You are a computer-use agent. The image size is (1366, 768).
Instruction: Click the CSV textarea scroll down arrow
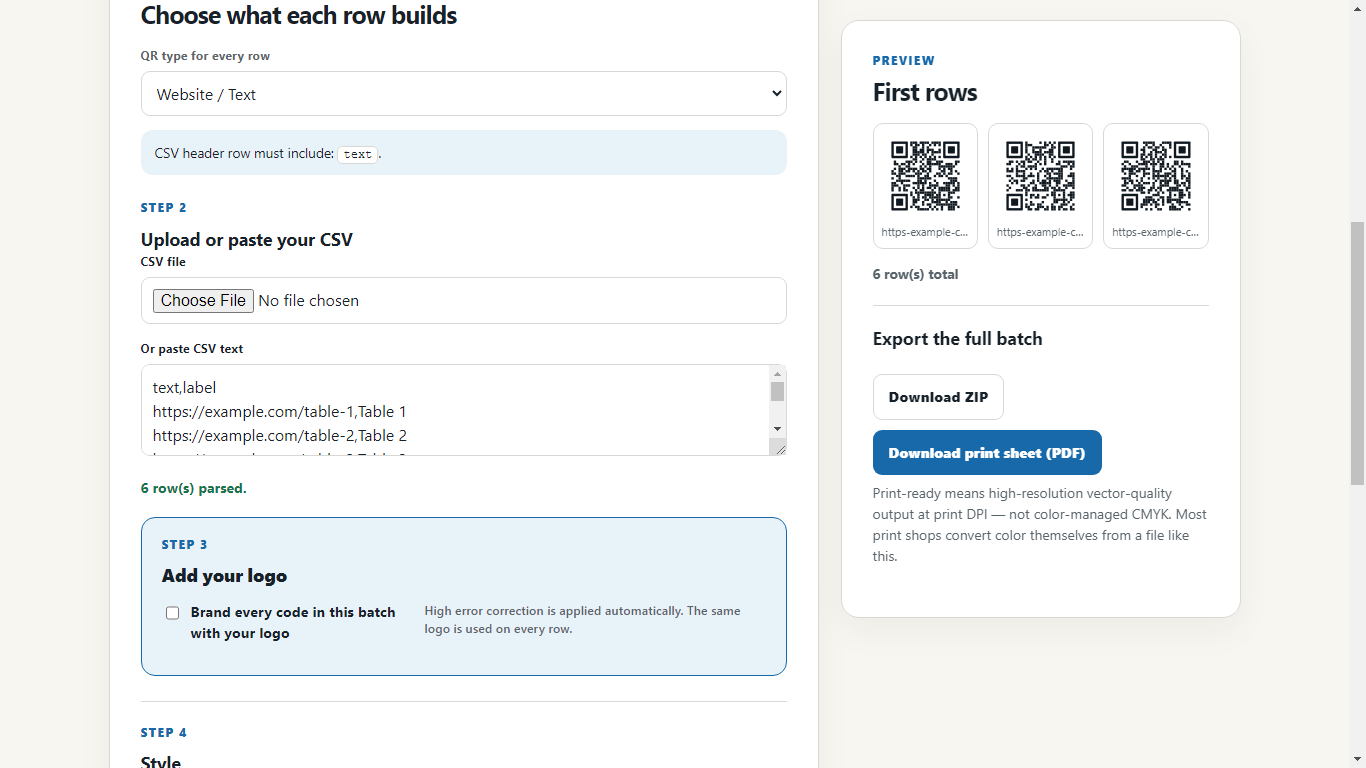777,429
